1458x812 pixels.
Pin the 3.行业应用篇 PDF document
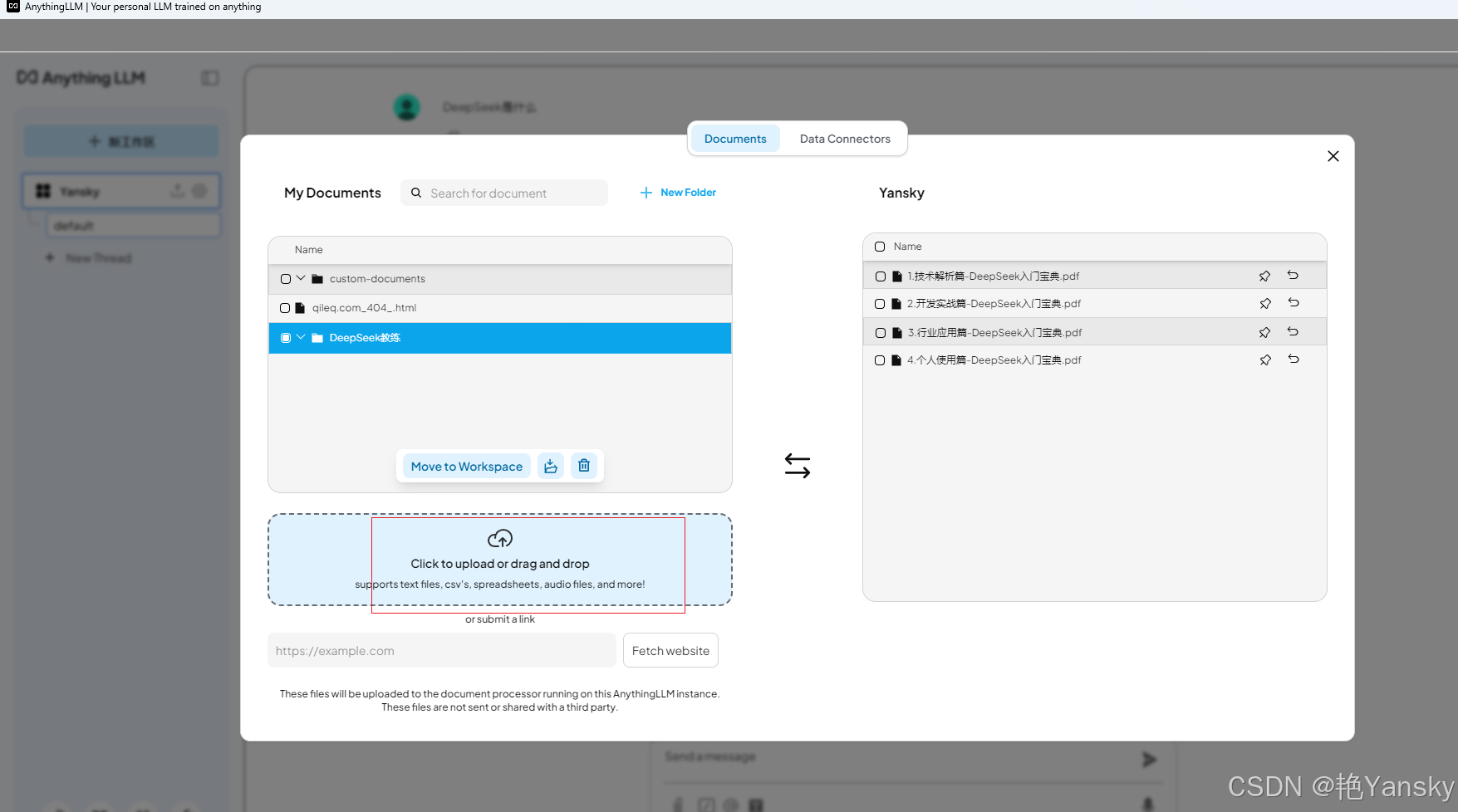[1264, 332]
